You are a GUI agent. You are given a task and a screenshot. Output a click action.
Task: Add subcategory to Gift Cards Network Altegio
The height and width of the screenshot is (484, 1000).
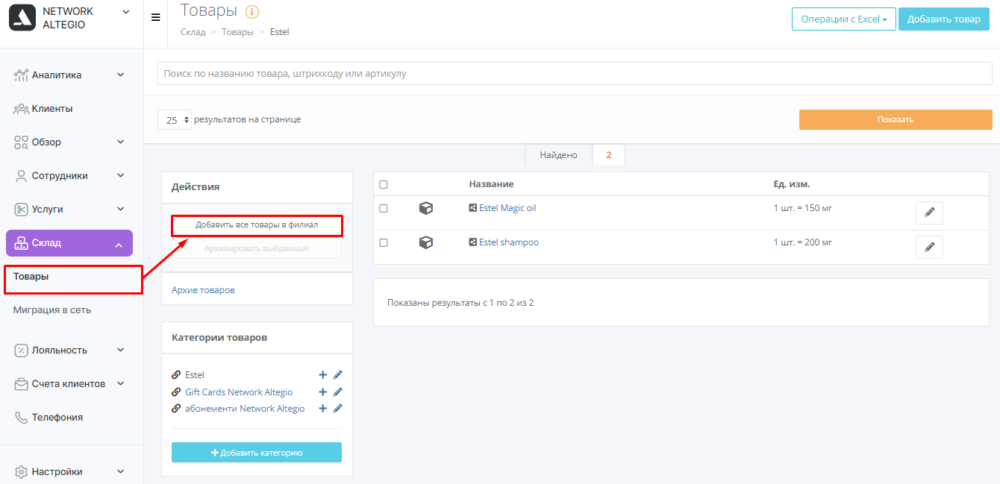(323, 392)
